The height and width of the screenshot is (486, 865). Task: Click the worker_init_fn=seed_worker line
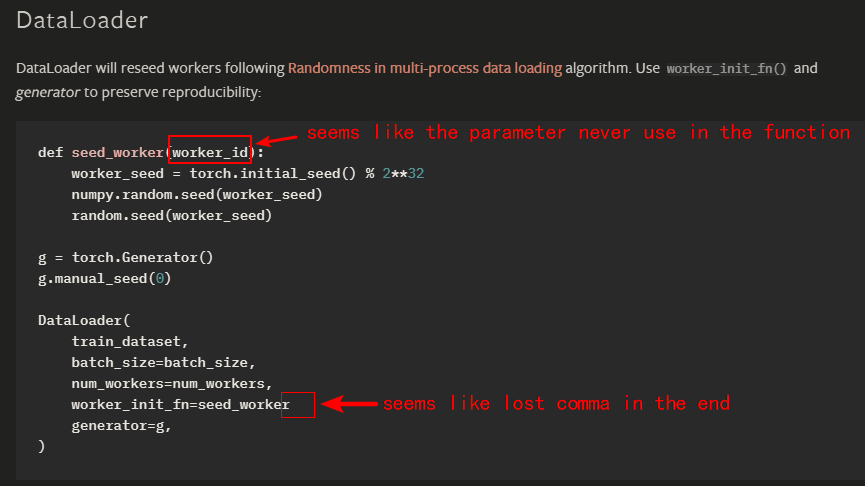[180, 404]
